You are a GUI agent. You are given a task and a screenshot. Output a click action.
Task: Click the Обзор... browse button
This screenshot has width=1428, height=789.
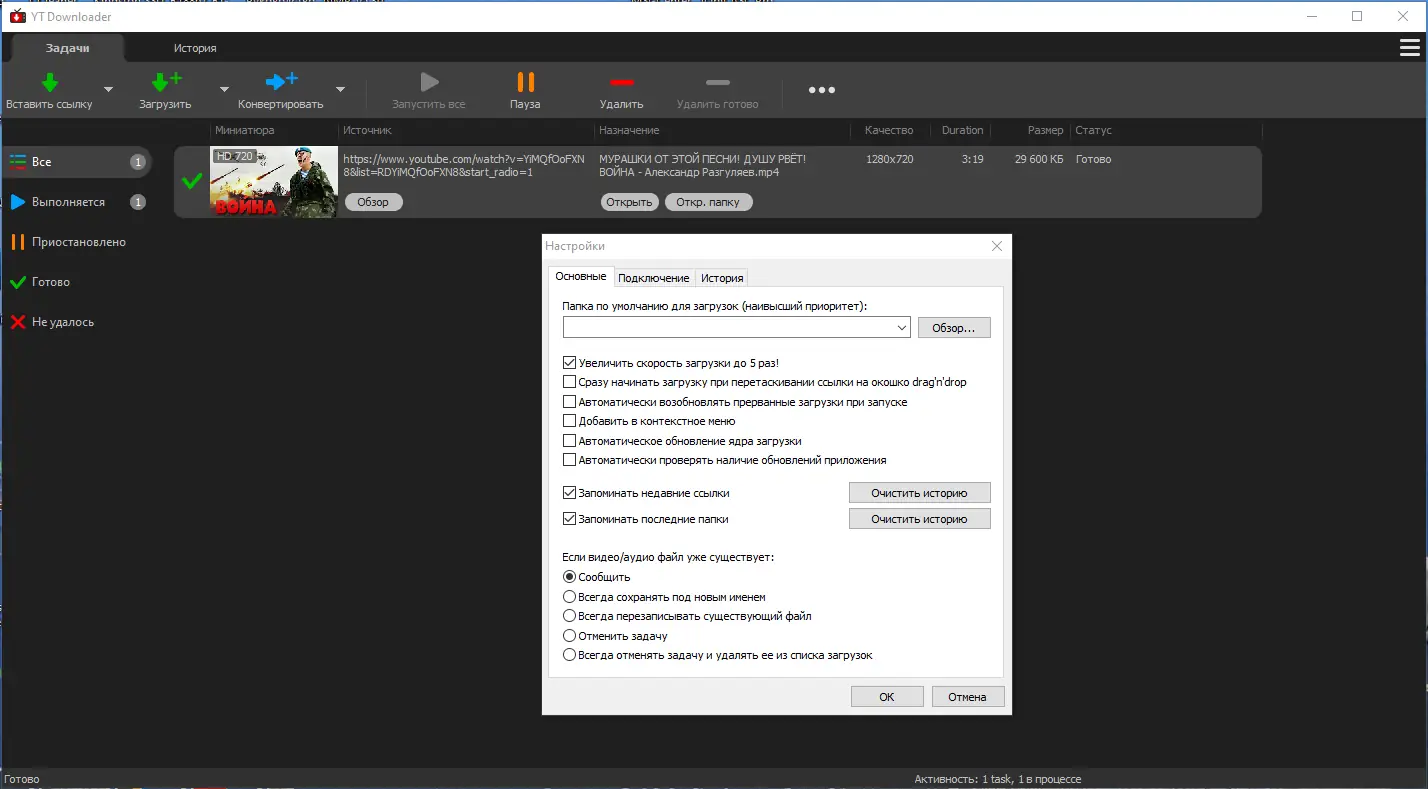coord(953,327)
